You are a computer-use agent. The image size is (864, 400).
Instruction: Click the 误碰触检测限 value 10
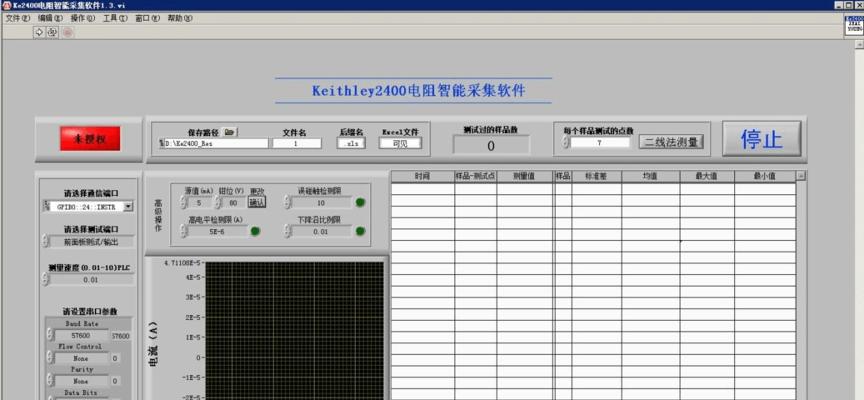pos(321,203)
